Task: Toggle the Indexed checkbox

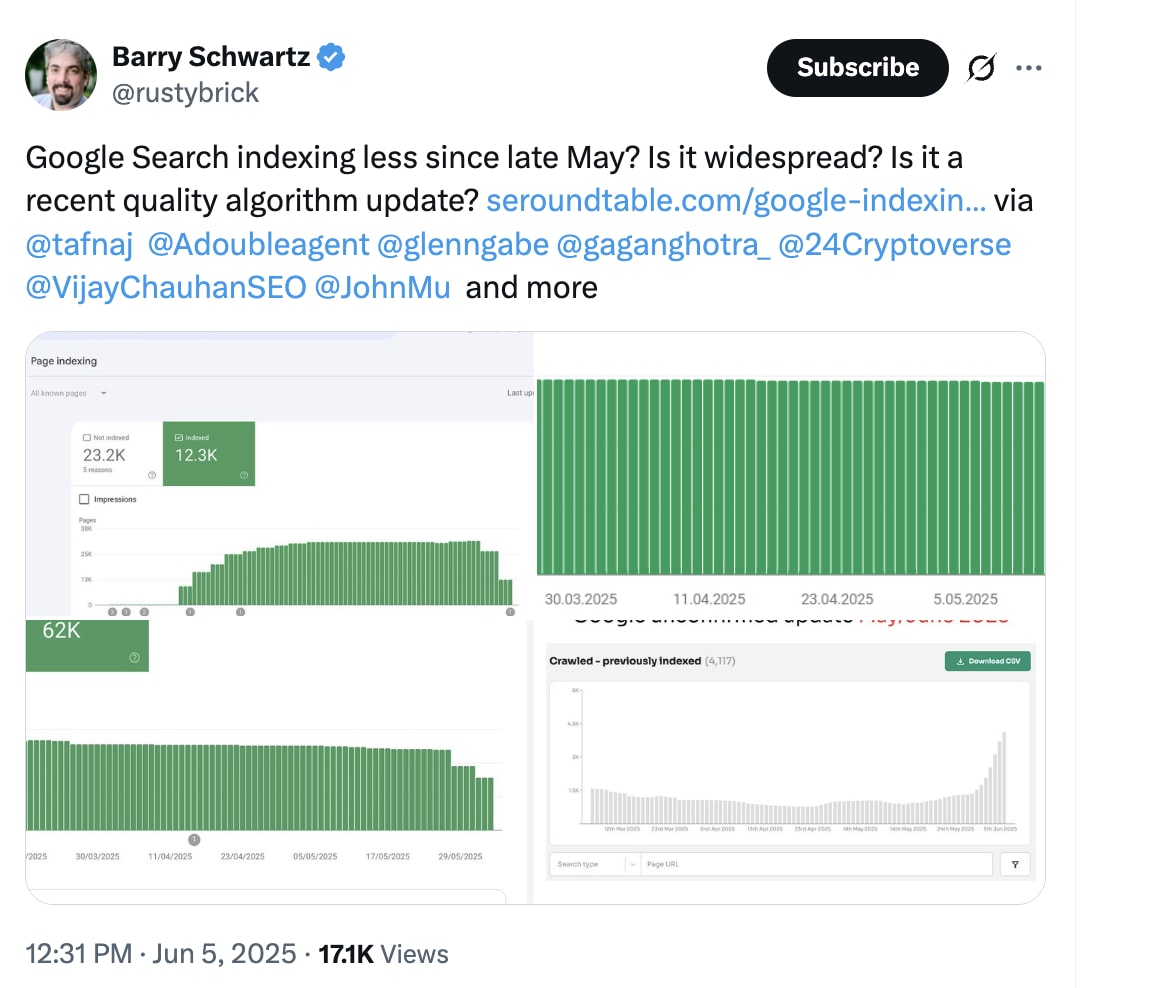Action: (x=178, y=438)
